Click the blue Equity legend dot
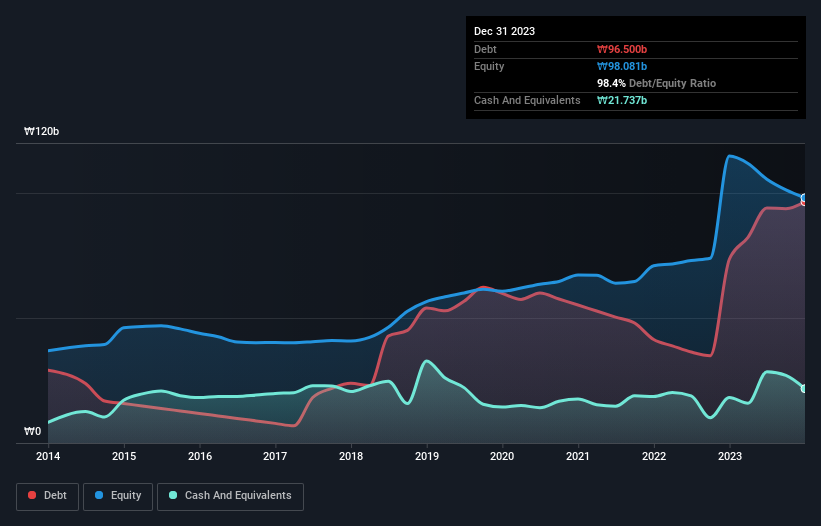 [x=99, y=495]
